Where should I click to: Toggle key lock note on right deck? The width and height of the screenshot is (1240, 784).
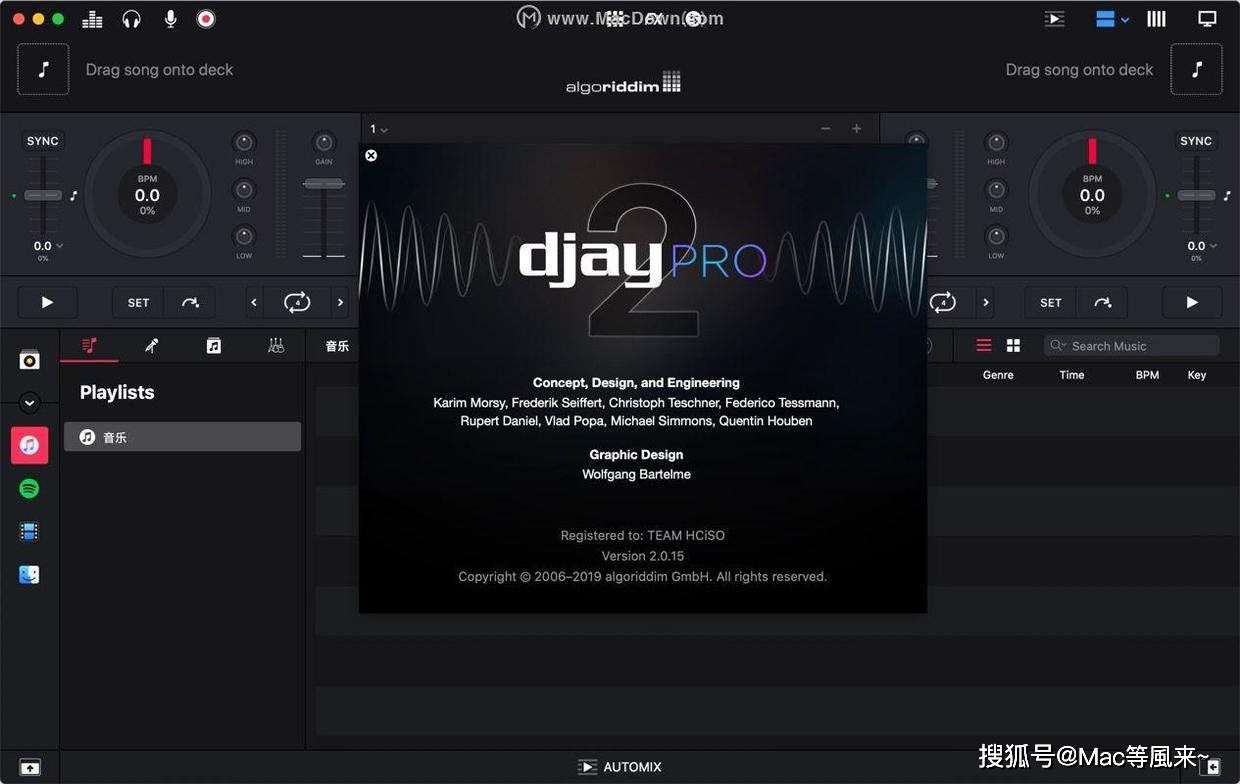click(x=1227, y=195)
